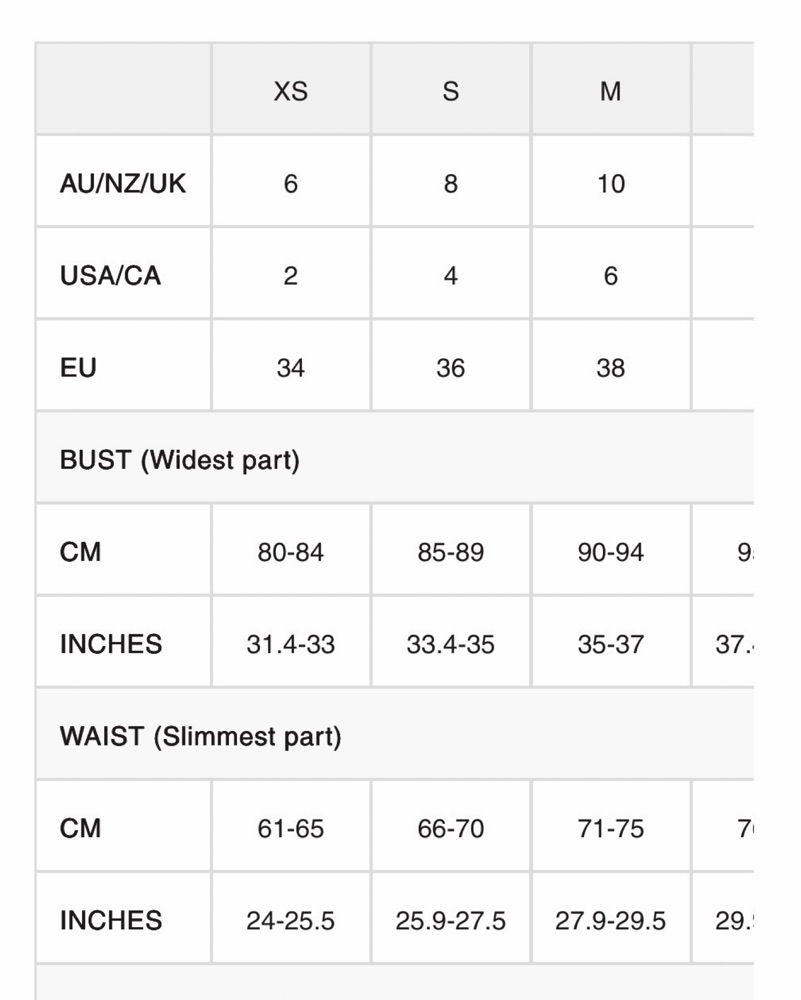Click the AU/NZ/UK row label

[x=123, y=183]
